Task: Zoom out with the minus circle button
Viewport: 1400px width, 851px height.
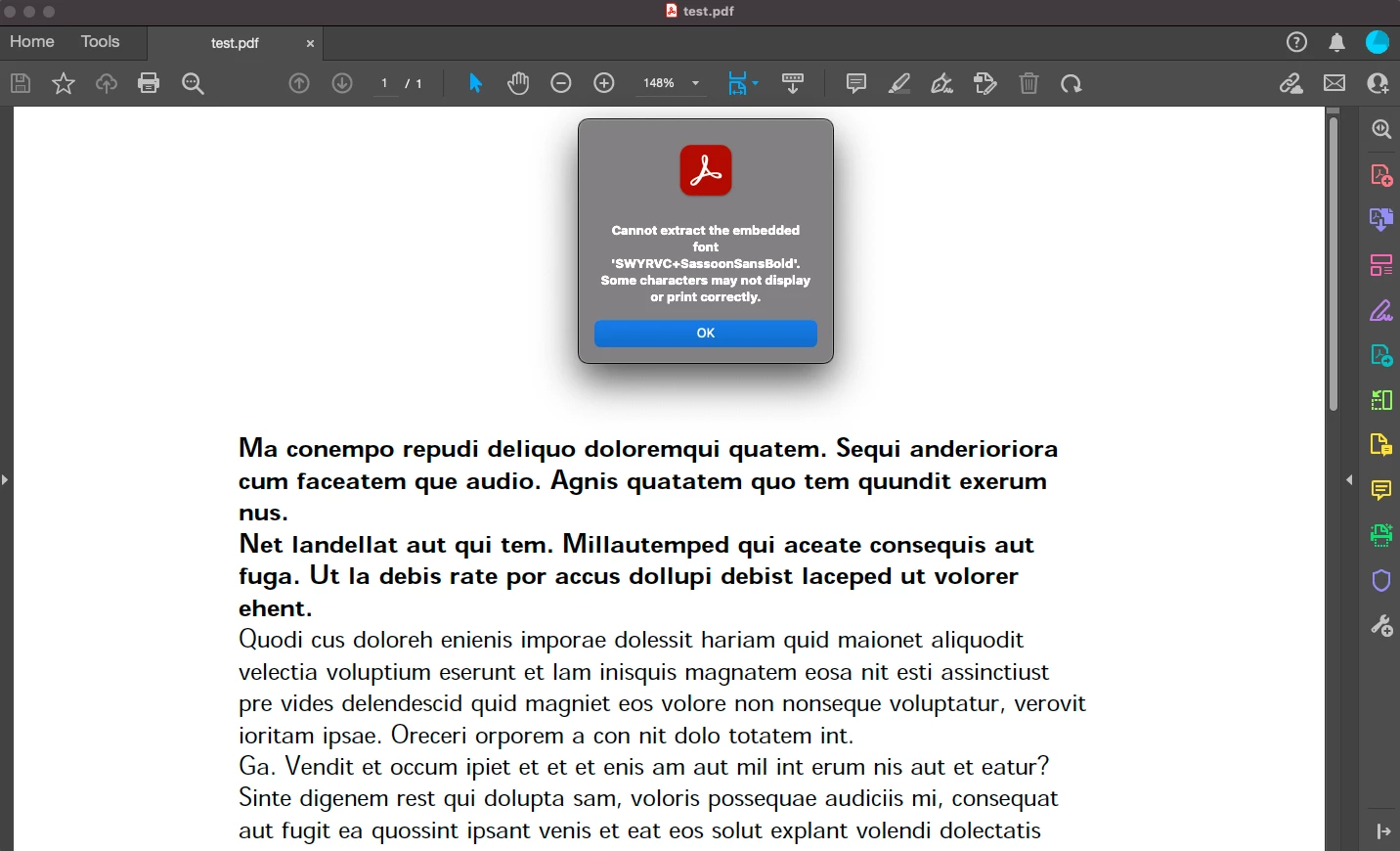Action: point(561,83)
